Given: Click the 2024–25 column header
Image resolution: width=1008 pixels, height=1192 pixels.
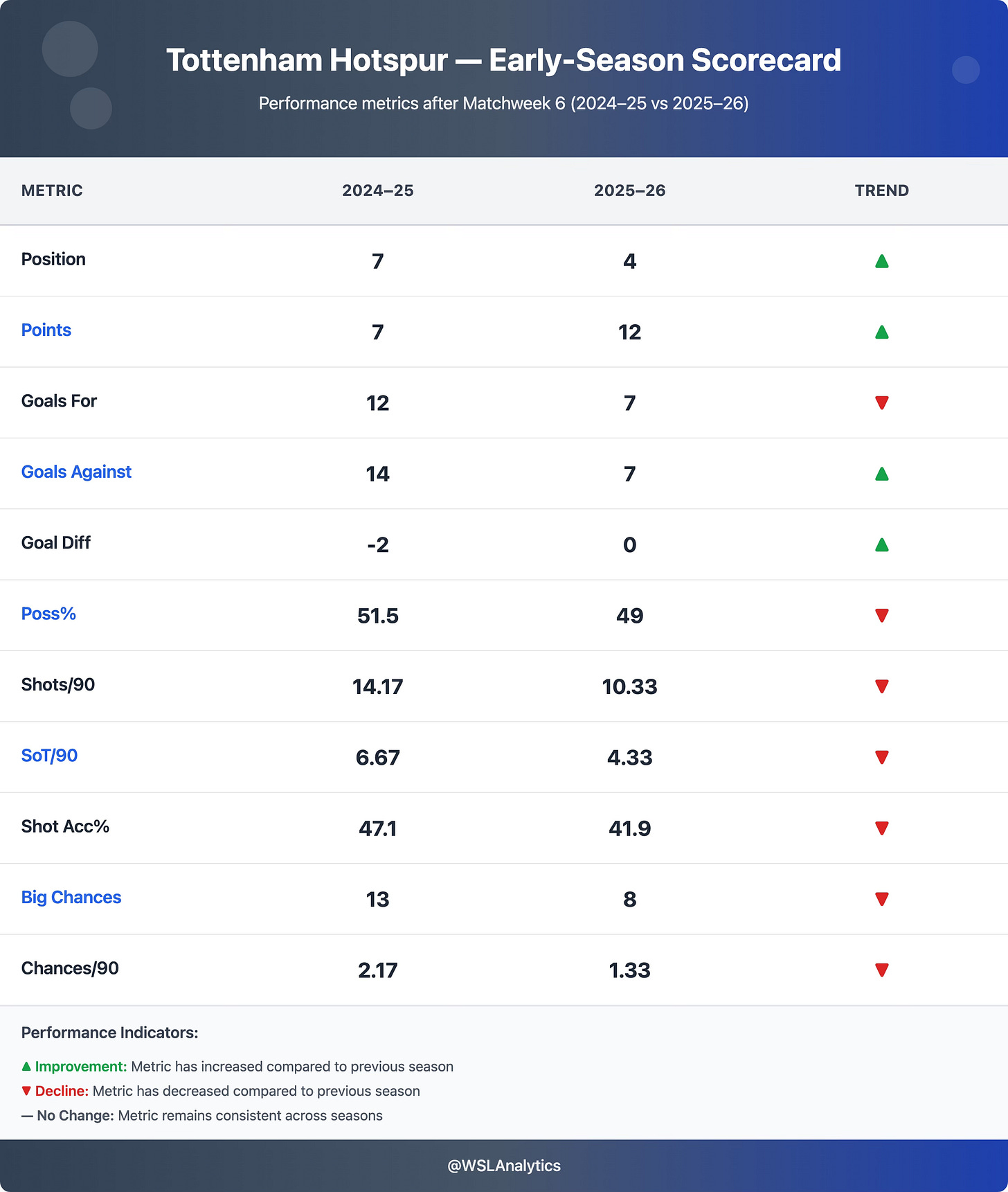Looking at the screenshot, I should coord(378,190).
